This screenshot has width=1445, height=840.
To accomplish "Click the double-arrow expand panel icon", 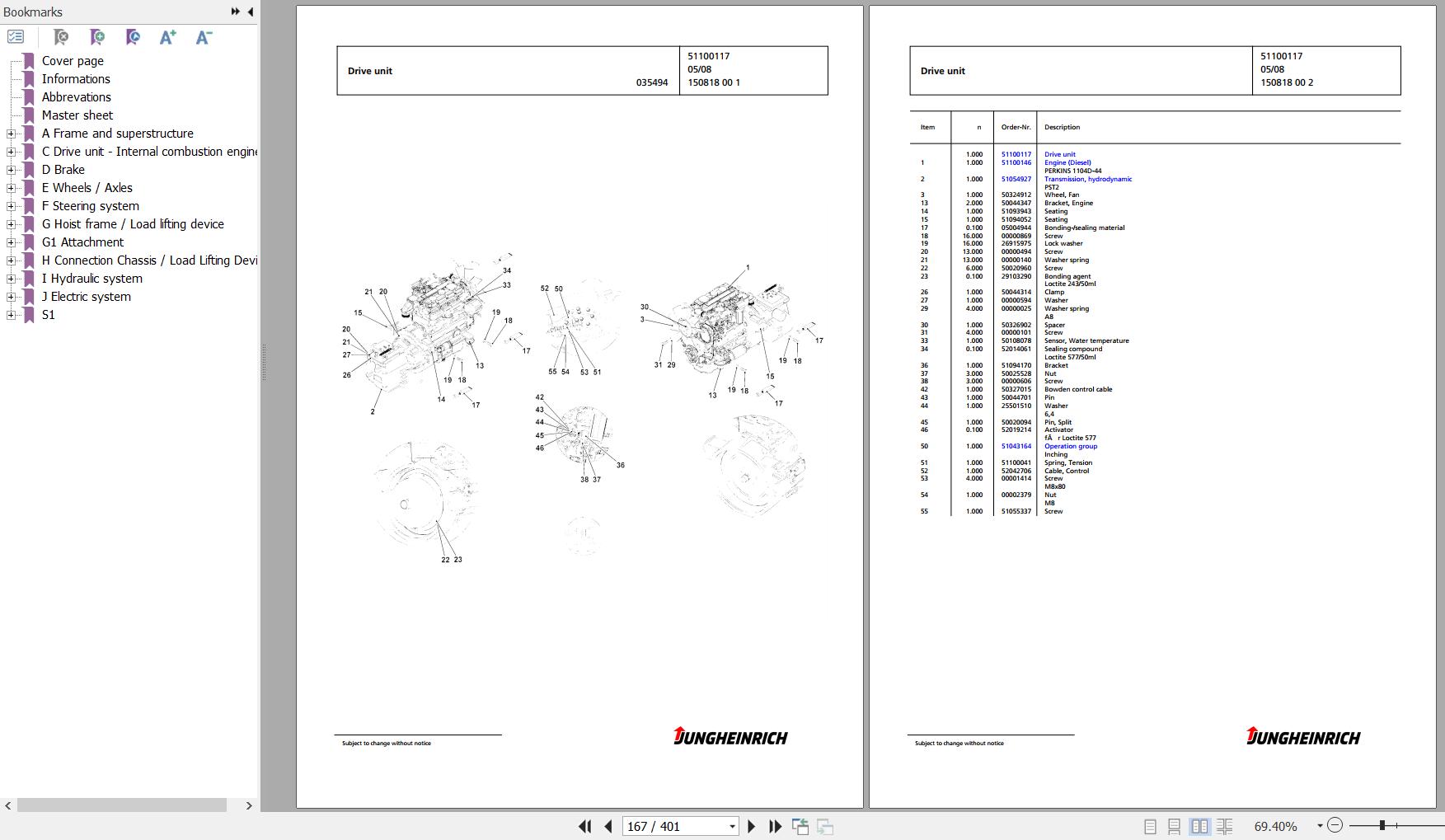I will pyautogui.click(x=235, y=12).
